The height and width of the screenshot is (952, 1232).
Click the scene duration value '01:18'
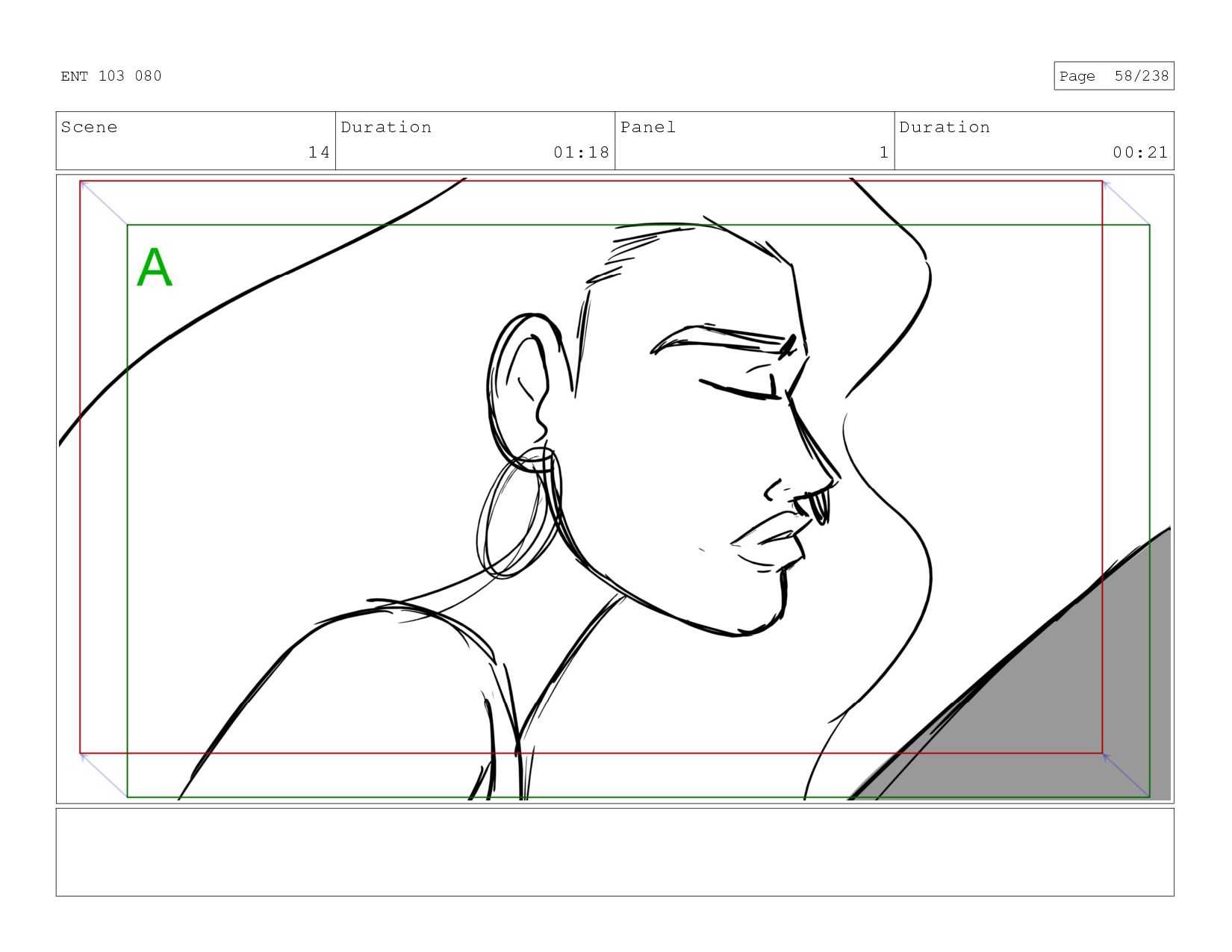pos(581,152)
